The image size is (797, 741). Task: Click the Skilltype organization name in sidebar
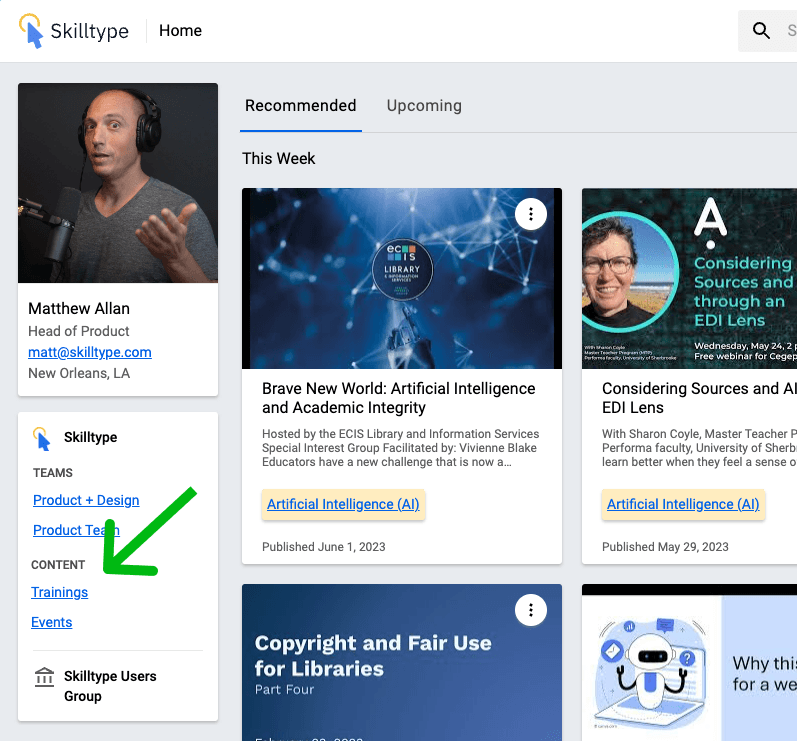(x=90, y=437)
